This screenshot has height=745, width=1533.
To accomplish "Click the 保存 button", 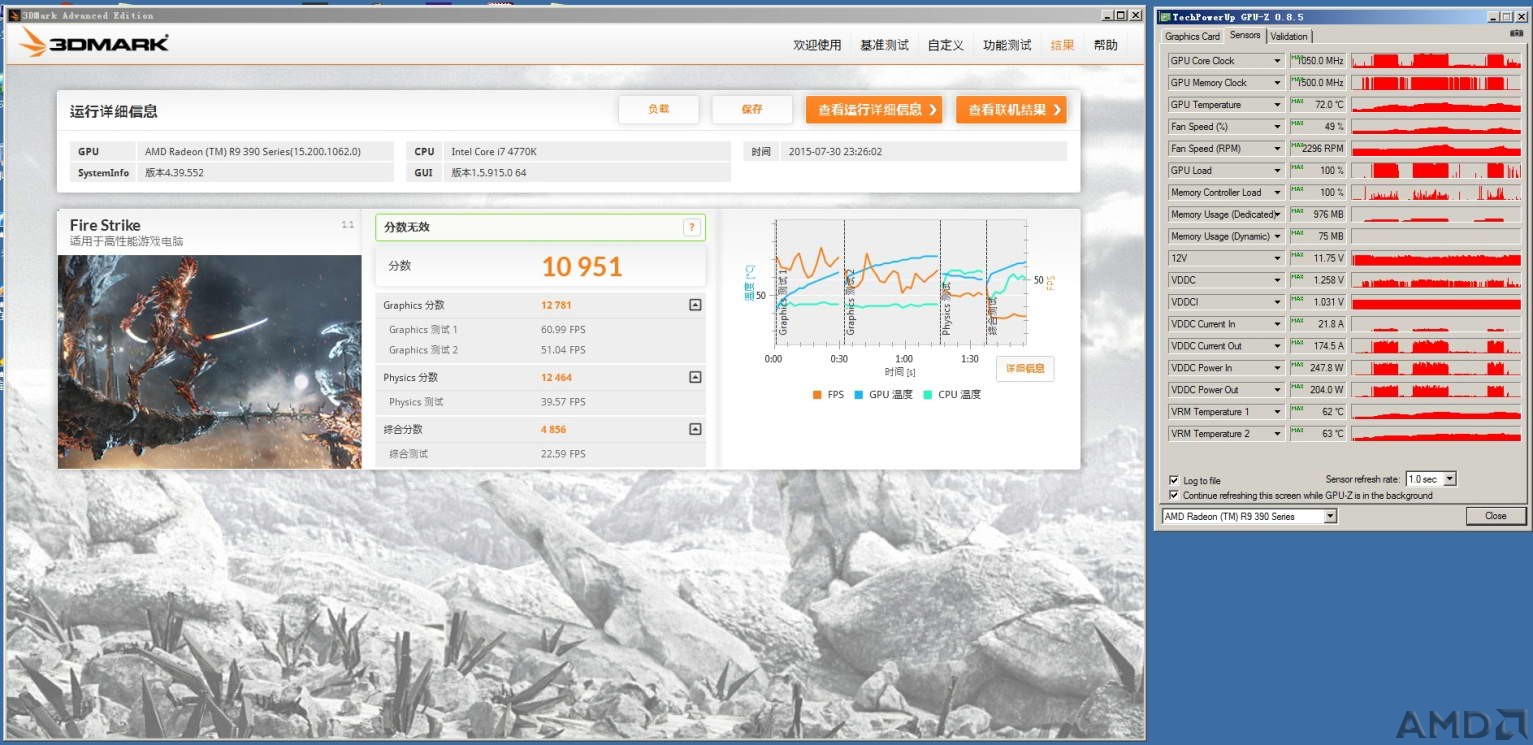I will click(752, 110).
